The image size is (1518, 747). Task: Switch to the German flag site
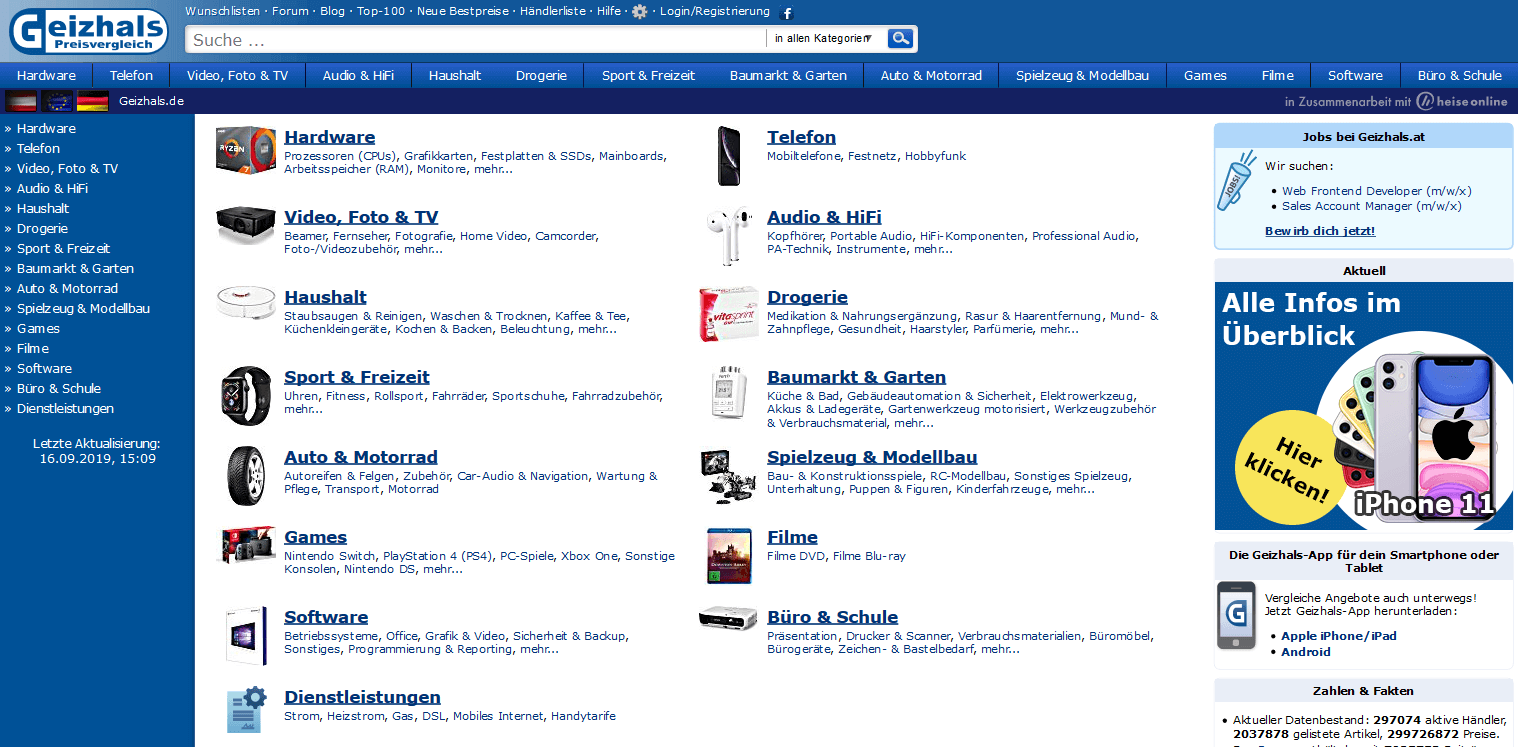click(93, 101)
